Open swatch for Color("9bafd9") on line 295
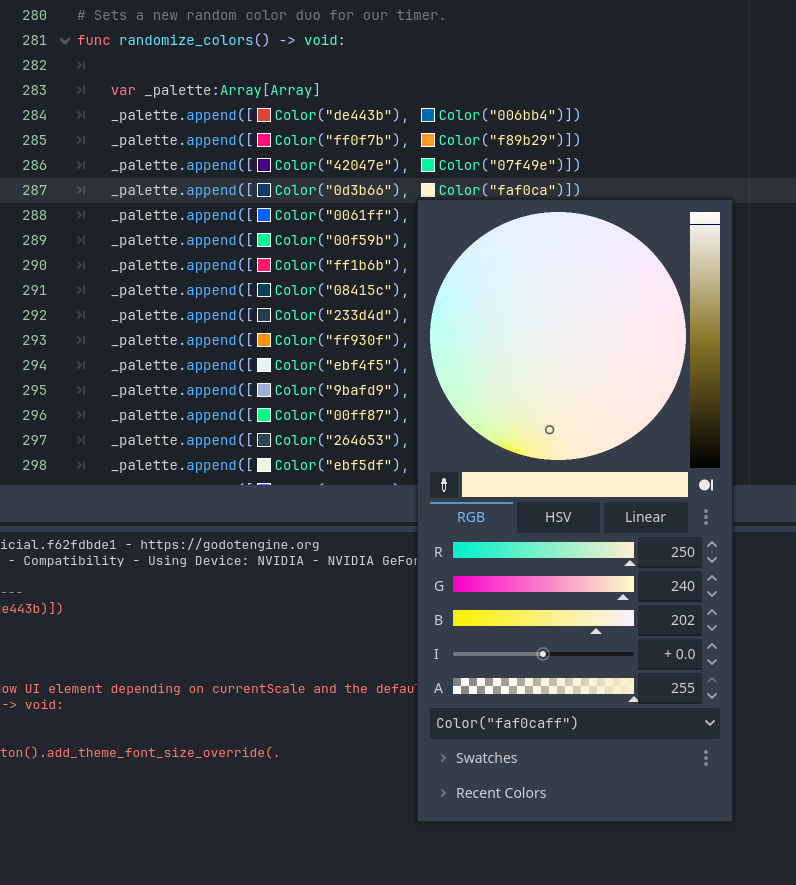 (264, 390)
